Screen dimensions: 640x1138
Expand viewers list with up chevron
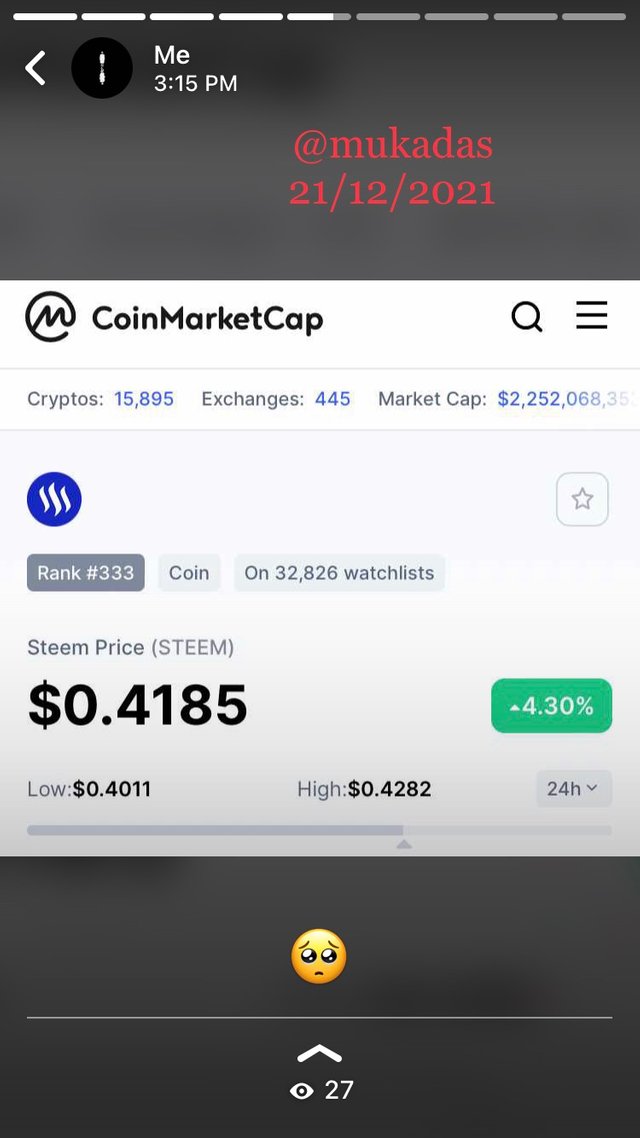319,1054
